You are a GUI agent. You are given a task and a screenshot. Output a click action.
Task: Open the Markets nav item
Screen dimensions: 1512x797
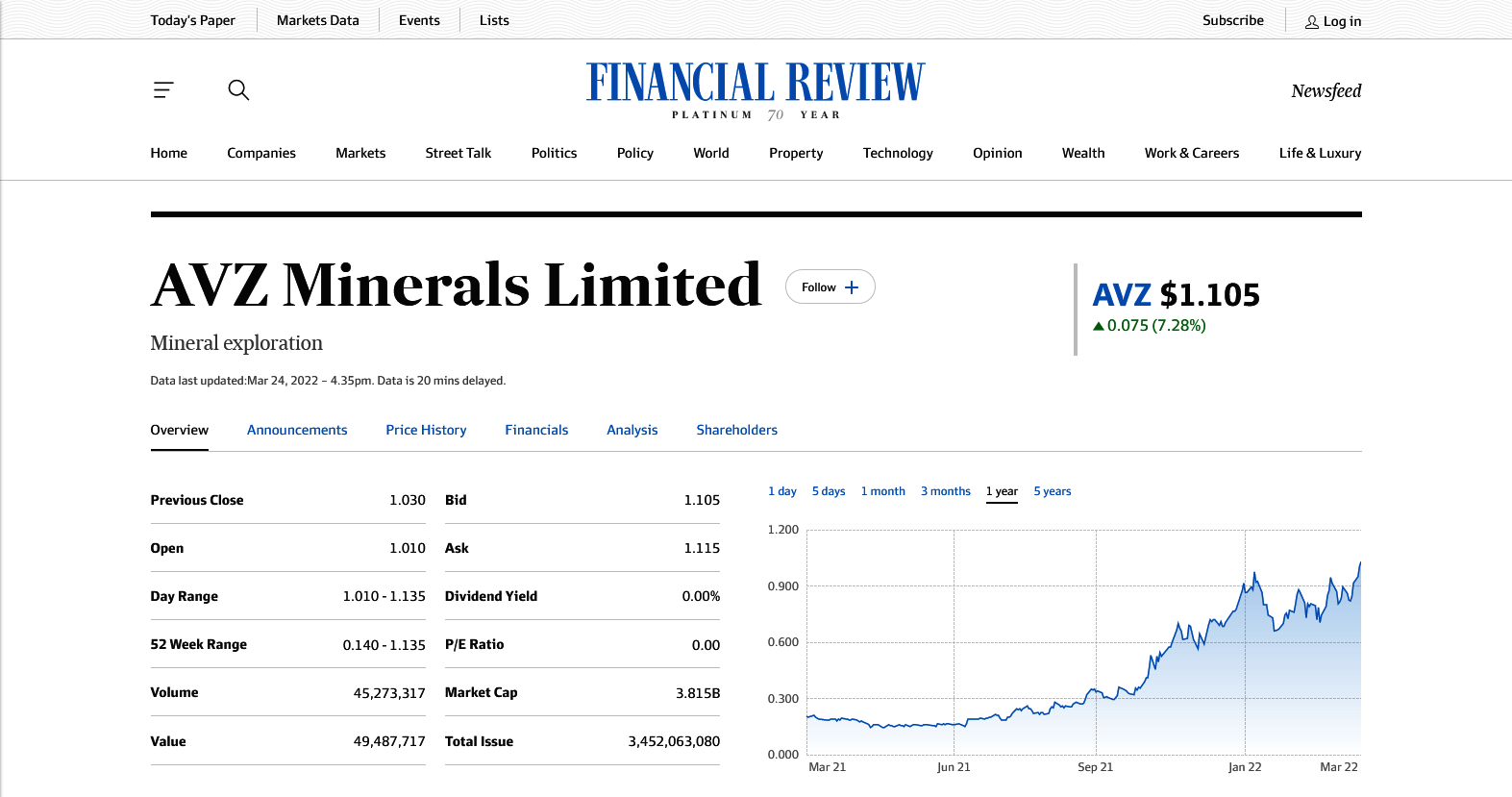(x=360, y=153)
